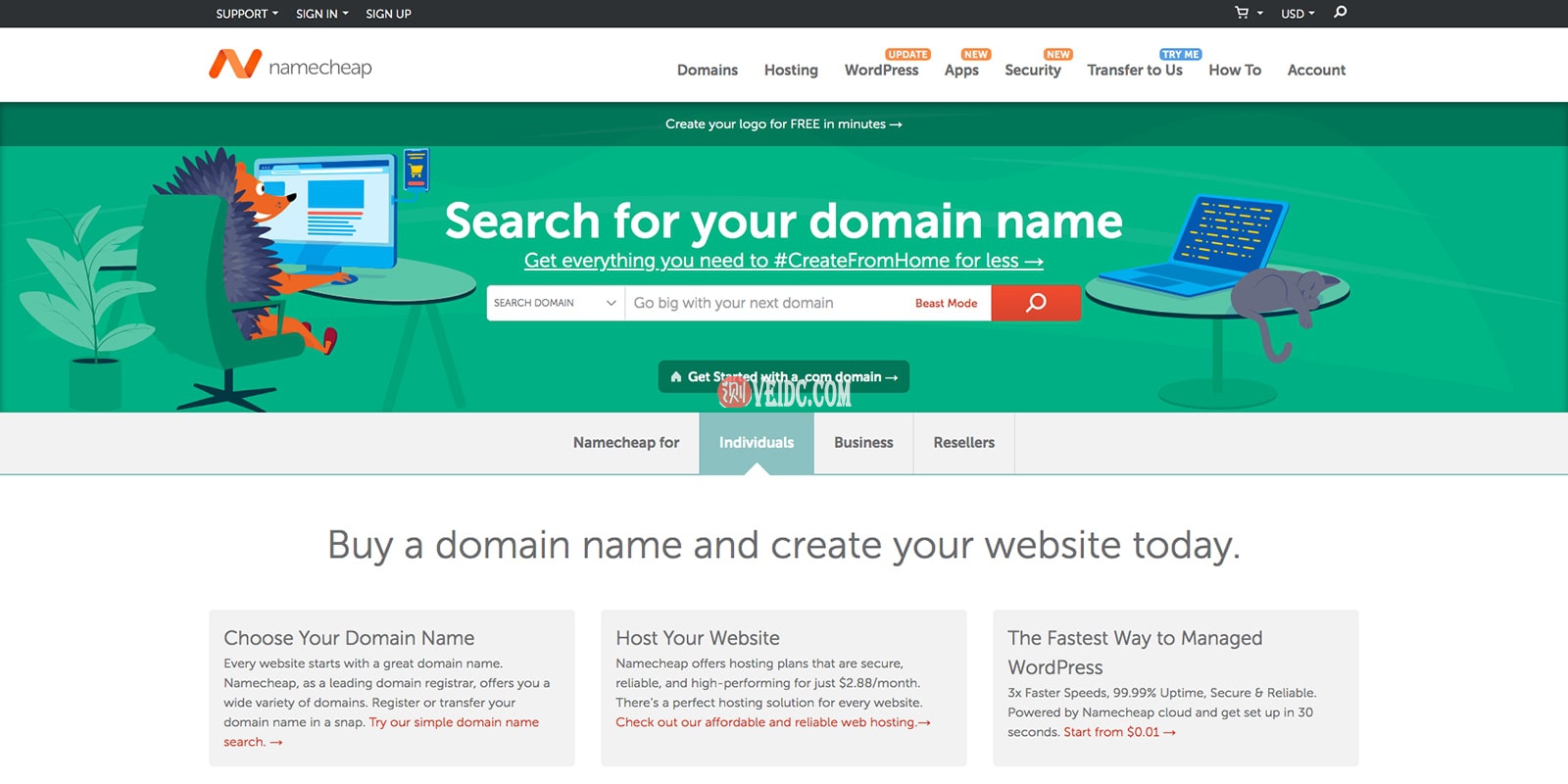Click the 'Start from $0.01' link
This screenshot has height=784, width=1568.
[x=1119, y=732]
